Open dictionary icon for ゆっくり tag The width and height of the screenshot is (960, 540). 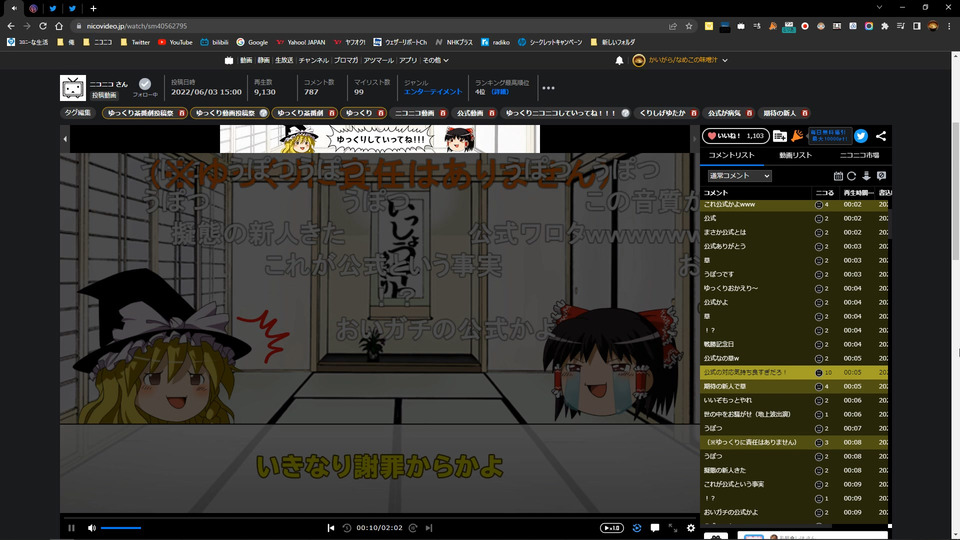(x=381, y=113)
